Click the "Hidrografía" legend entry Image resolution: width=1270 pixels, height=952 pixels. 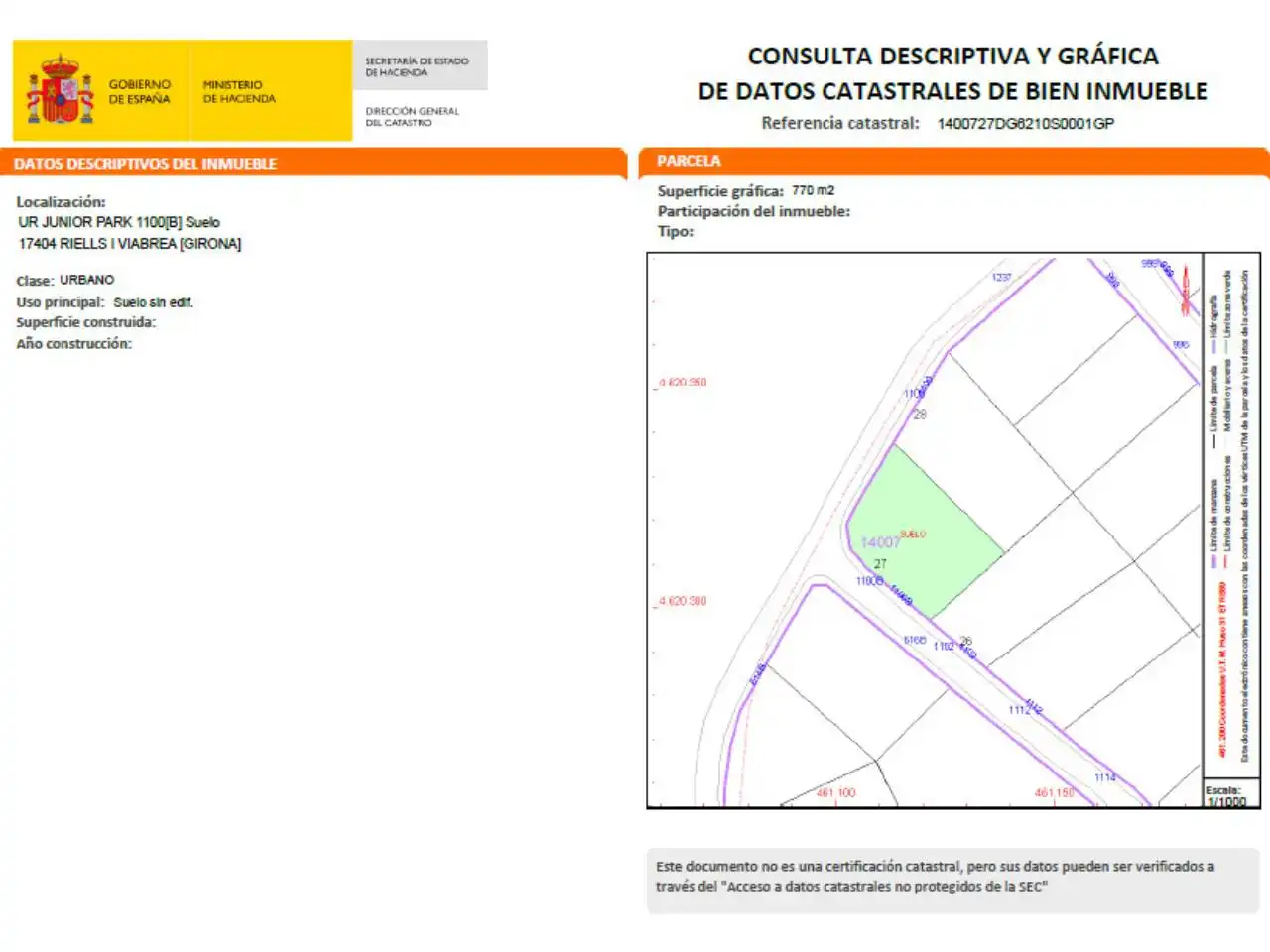click(x=1213, y=324)
